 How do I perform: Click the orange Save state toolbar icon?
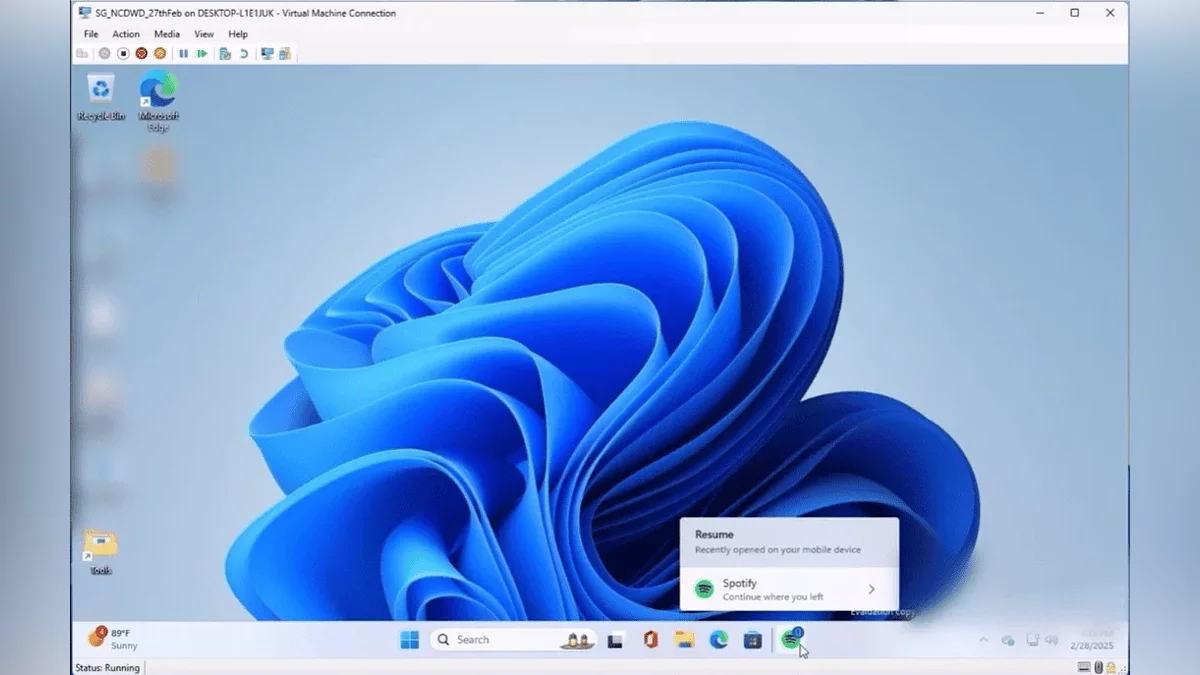point(160,54)
